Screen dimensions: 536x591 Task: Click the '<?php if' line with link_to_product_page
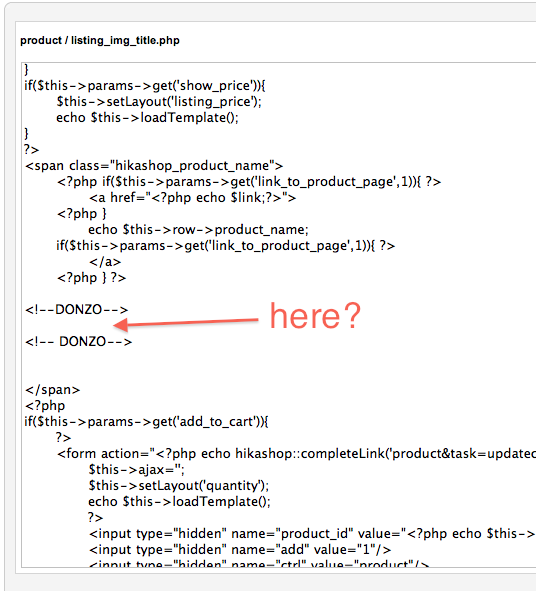coord(249,182)
